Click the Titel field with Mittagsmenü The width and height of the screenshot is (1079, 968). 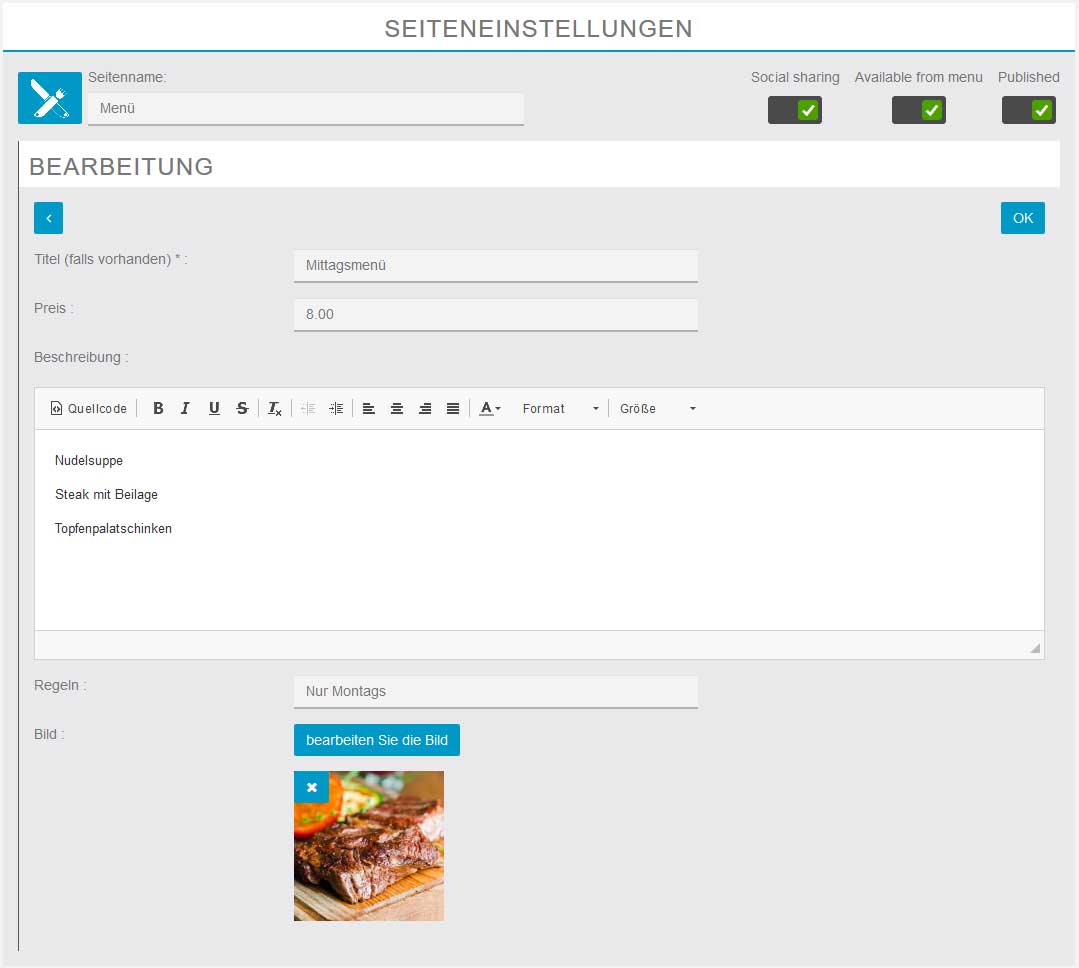click(495, 266)
